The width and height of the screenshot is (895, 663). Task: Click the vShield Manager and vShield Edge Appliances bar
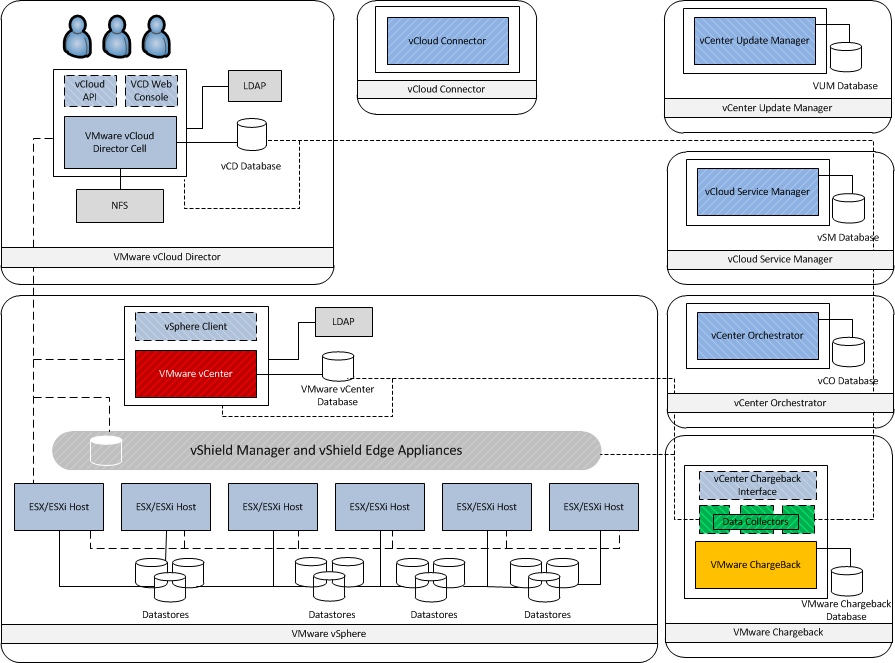[x=326, y=451]
